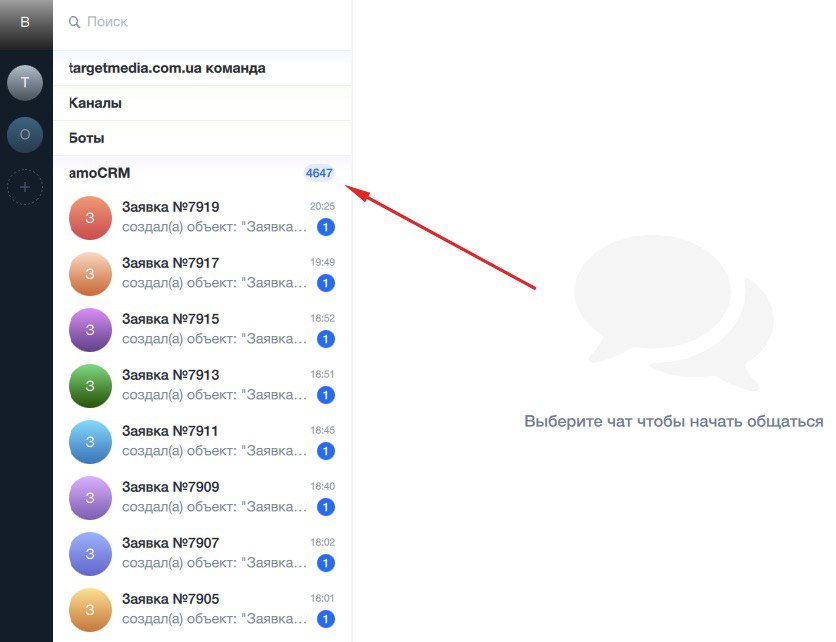Click unread badge on Заявка №7907
This screenshot has height=642, width=836.
pos(326,563)
